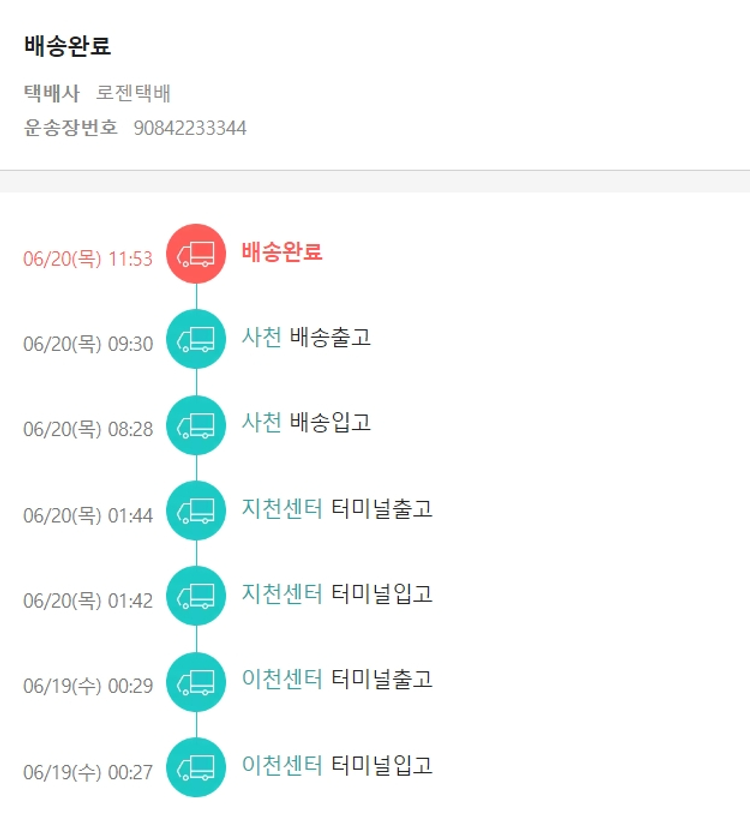Click the courier name 로젠택배
This screenshot has width=750, height=835.
133,93
